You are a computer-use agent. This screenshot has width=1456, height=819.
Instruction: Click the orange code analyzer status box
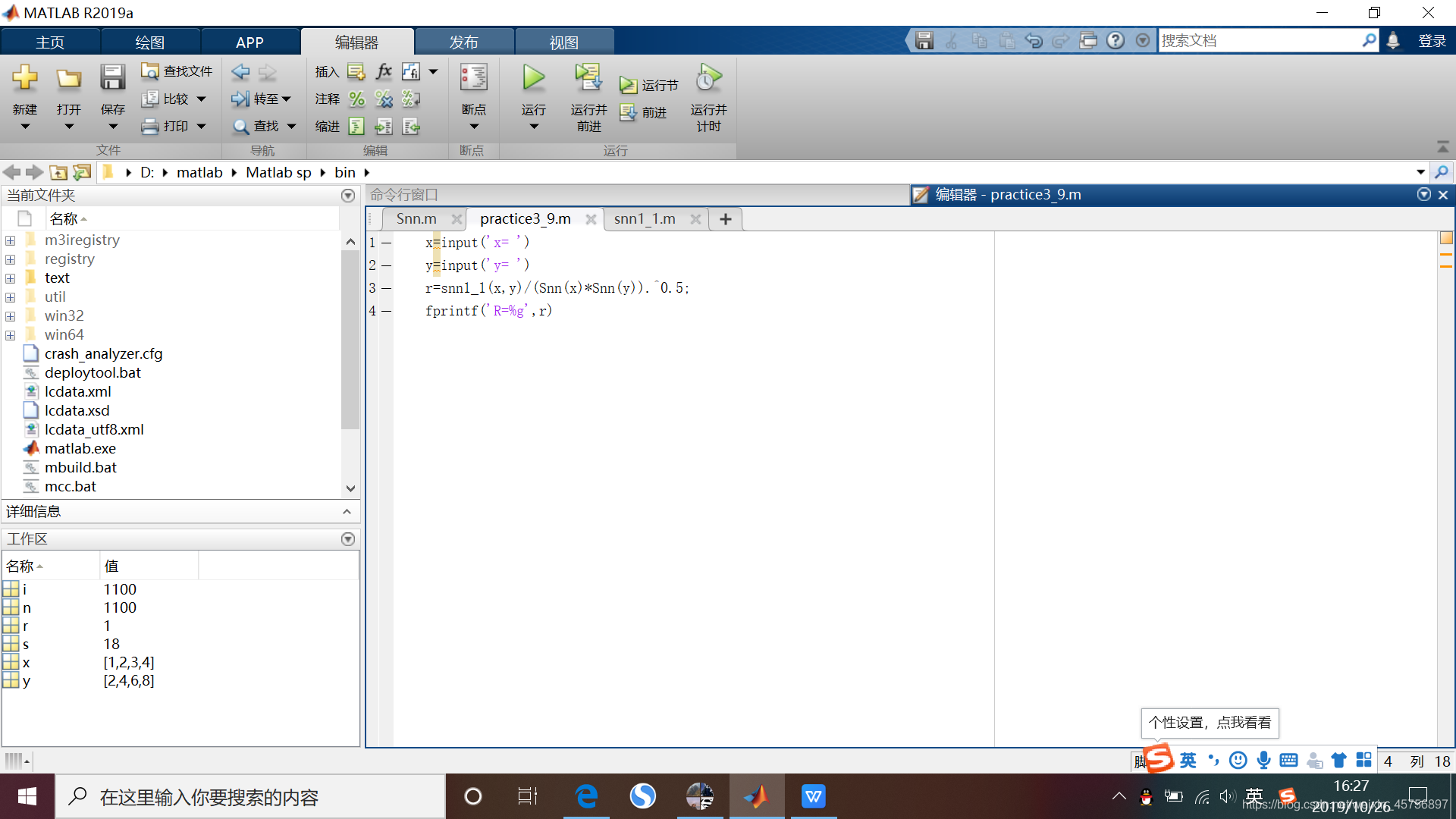click(x=1446, y=238)
